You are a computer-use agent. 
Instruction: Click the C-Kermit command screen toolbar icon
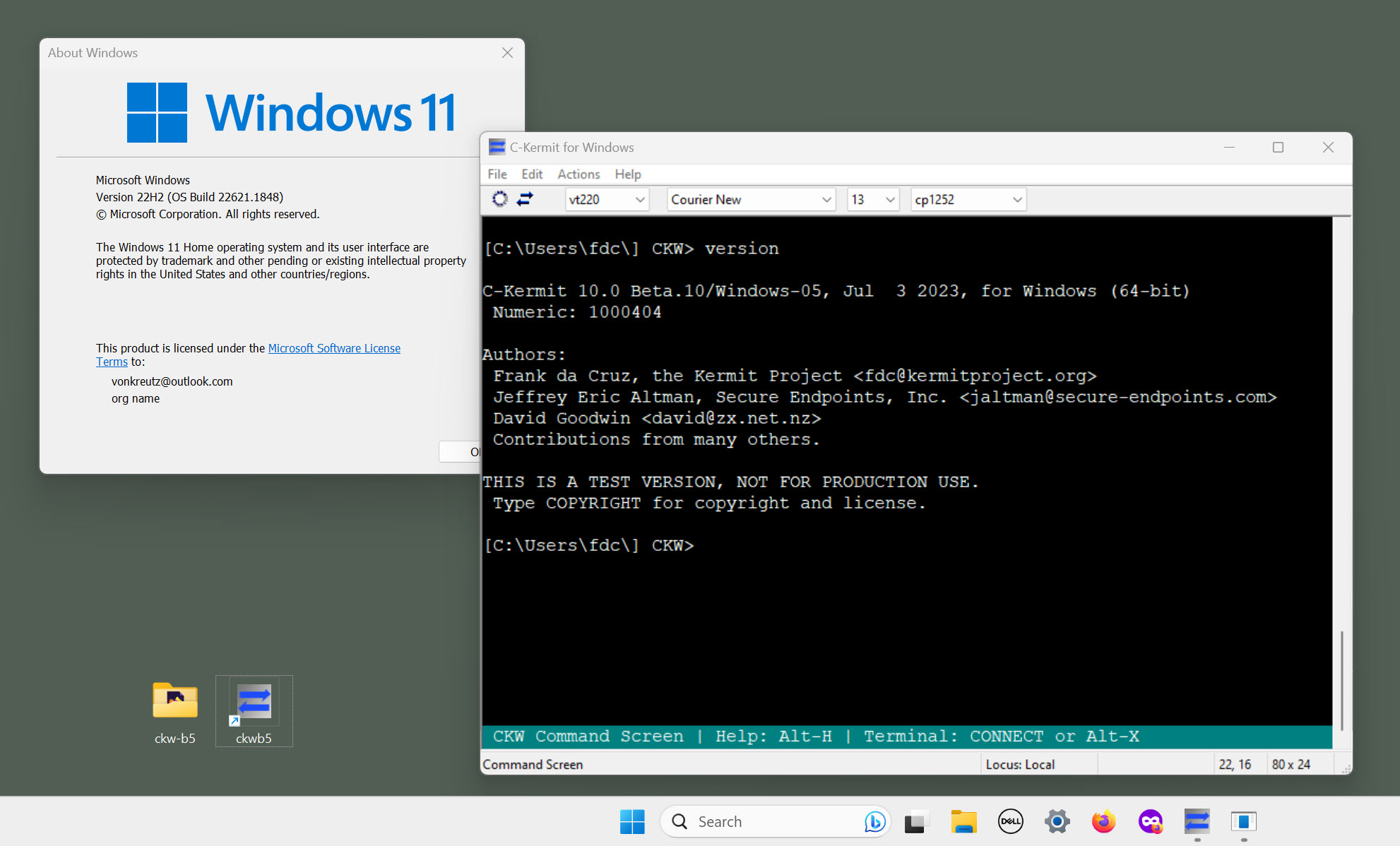click(x=499, y=199)
